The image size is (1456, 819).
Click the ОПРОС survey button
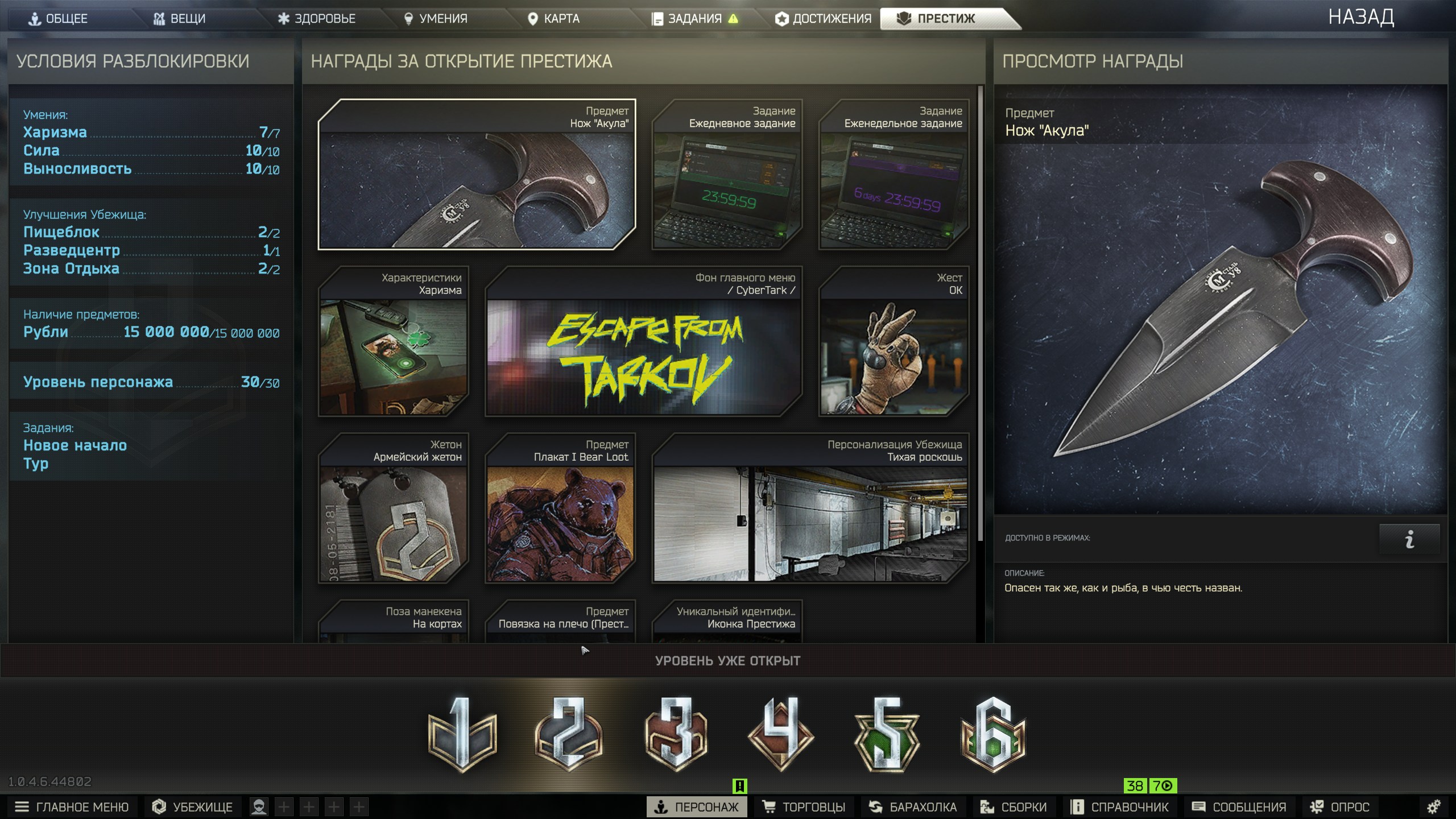(1339, 806)
